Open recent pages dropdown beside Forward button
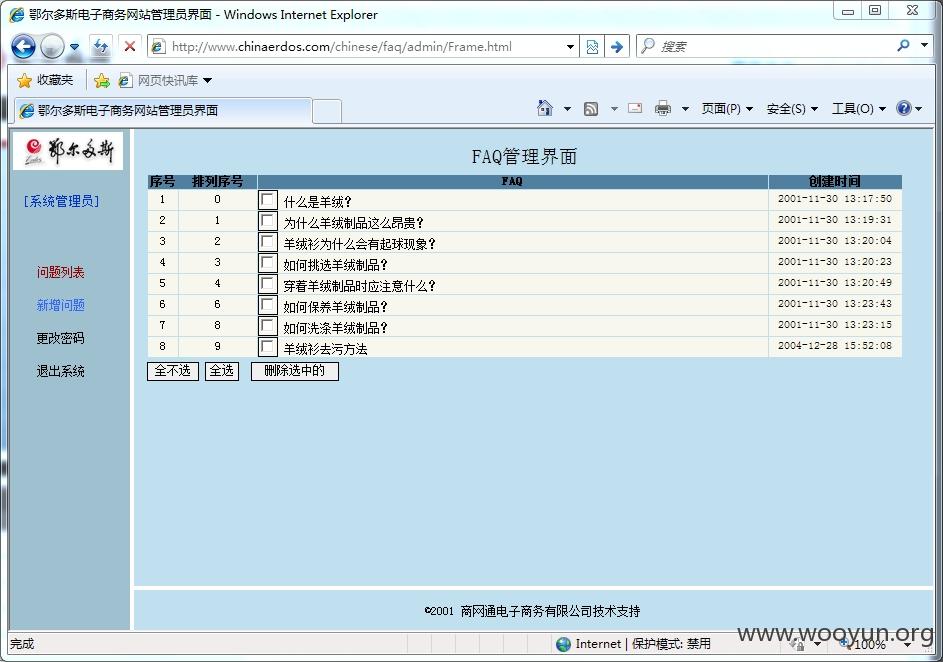Image resolution: width=943 pixels, height=662 pixels. (75, 46)
